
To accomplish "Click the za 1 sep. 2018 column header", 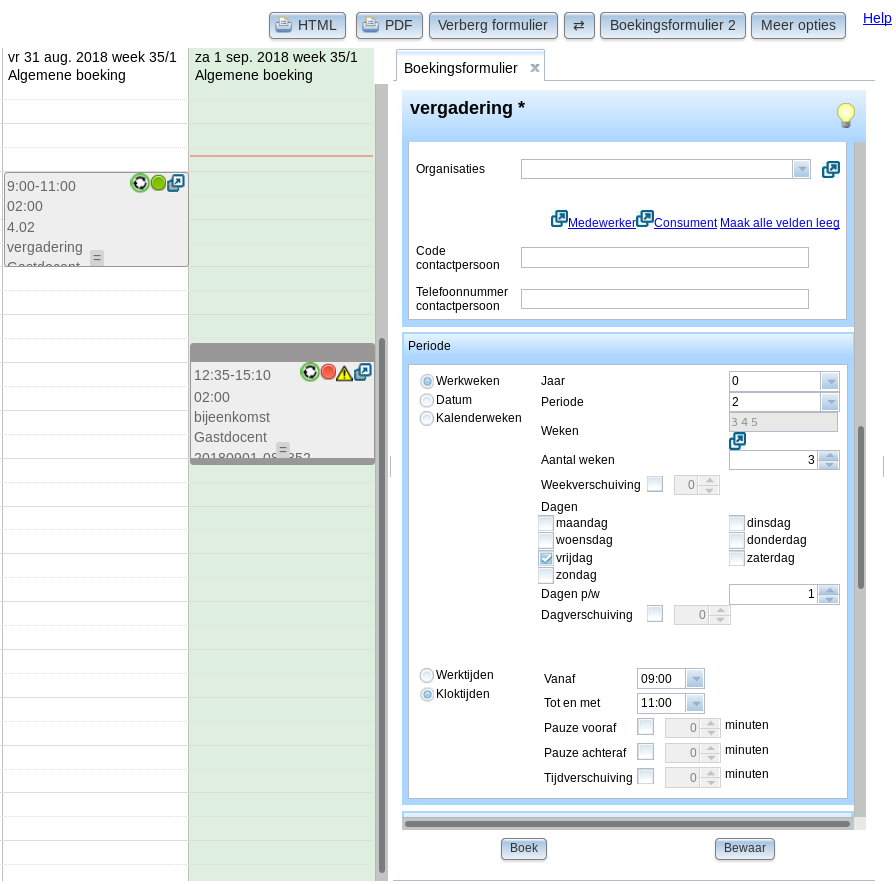I will pyautogui.click(x=281, y=66).
